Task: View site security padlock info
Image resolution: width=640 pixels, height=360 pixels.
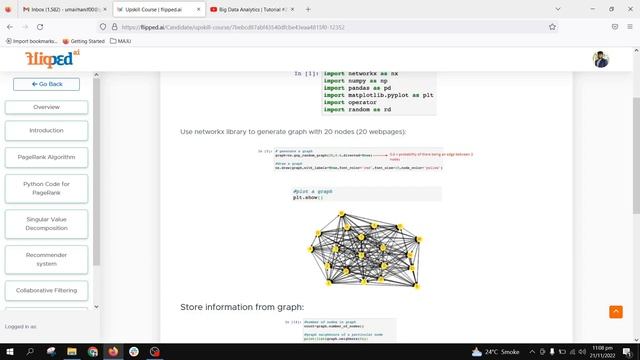Action: (x=115, y=27)
